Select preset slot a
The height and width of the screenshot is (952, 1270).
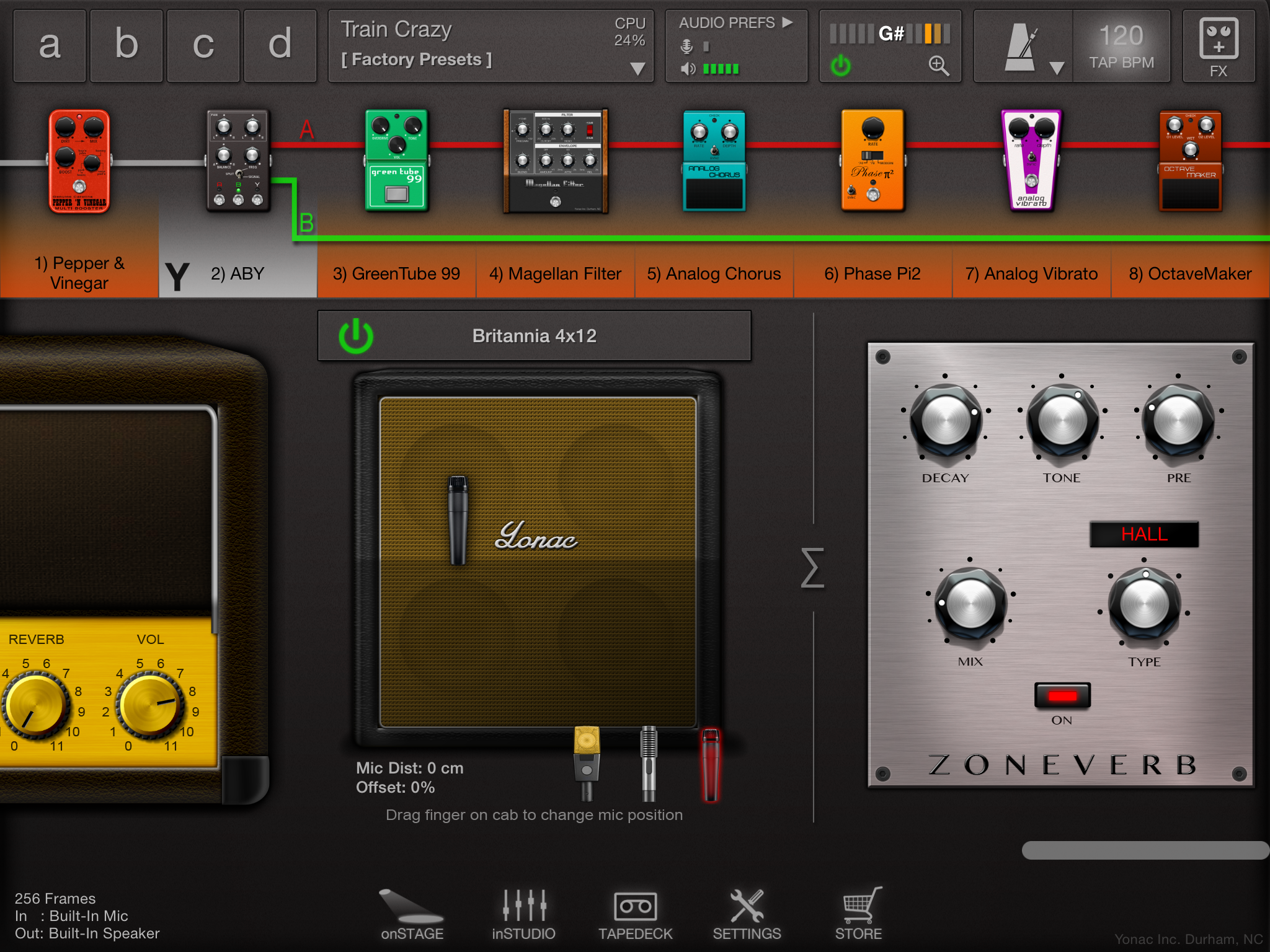click(50, 46)
